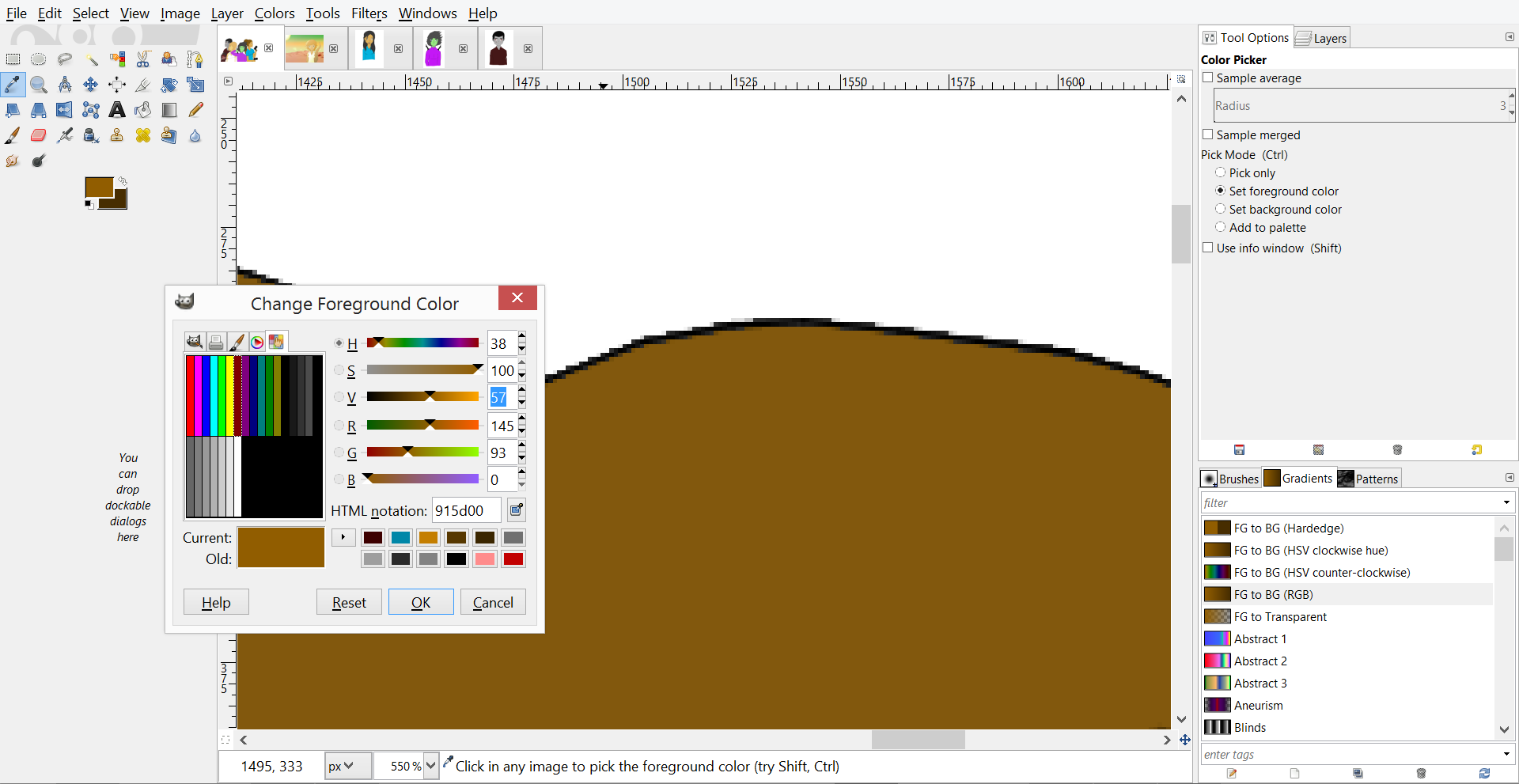Select the S saturation radio button

[x=339, y=370]
